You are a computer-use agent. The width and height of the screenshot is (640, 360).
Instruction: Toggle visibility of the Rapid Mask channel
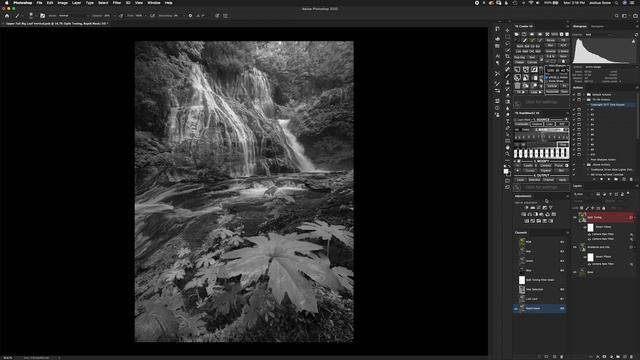[x=516, y=308]
